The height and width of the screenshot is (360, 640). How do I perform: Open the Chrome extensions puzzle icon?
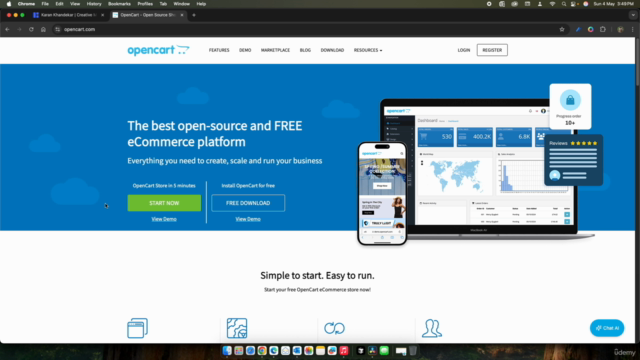603,29
